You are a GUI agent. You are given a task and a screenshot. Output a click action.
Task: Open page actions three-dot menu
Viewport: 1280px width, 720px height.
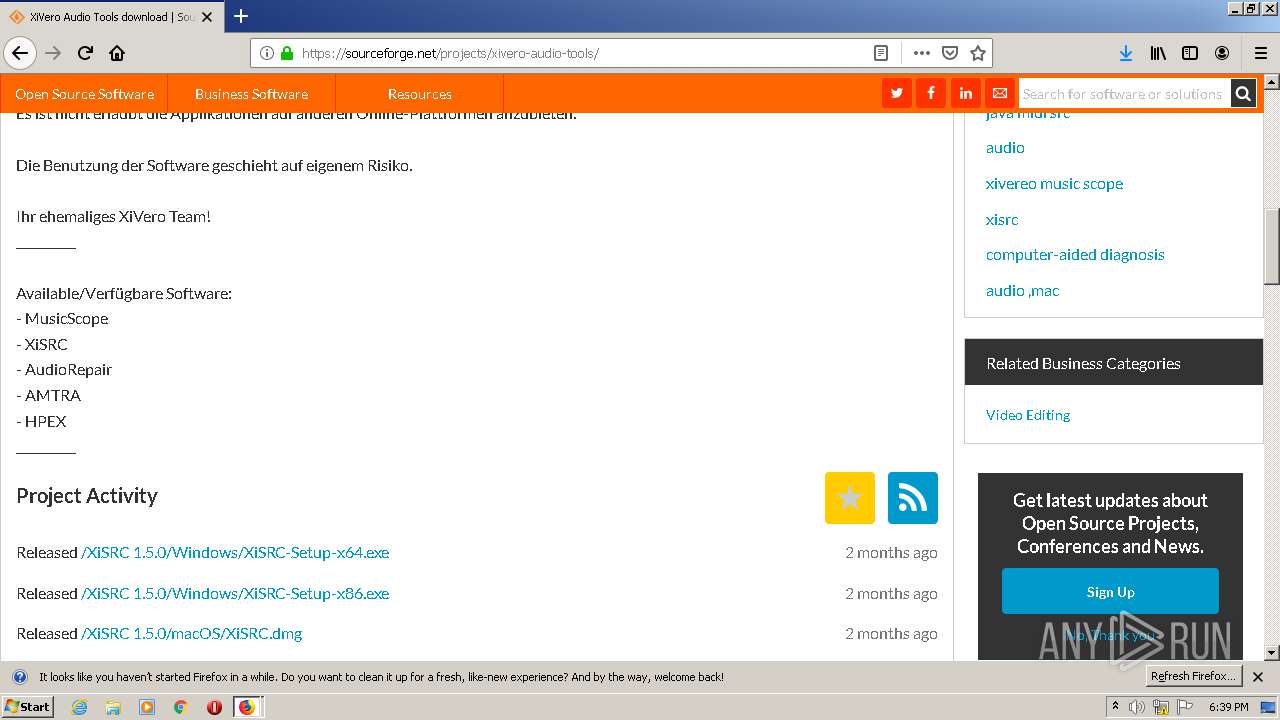(x=921, y=53)
